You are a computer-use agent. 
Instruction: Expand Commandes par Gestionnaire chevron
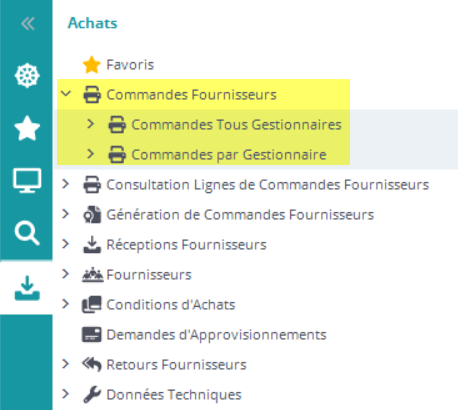(x=90, y=154)
